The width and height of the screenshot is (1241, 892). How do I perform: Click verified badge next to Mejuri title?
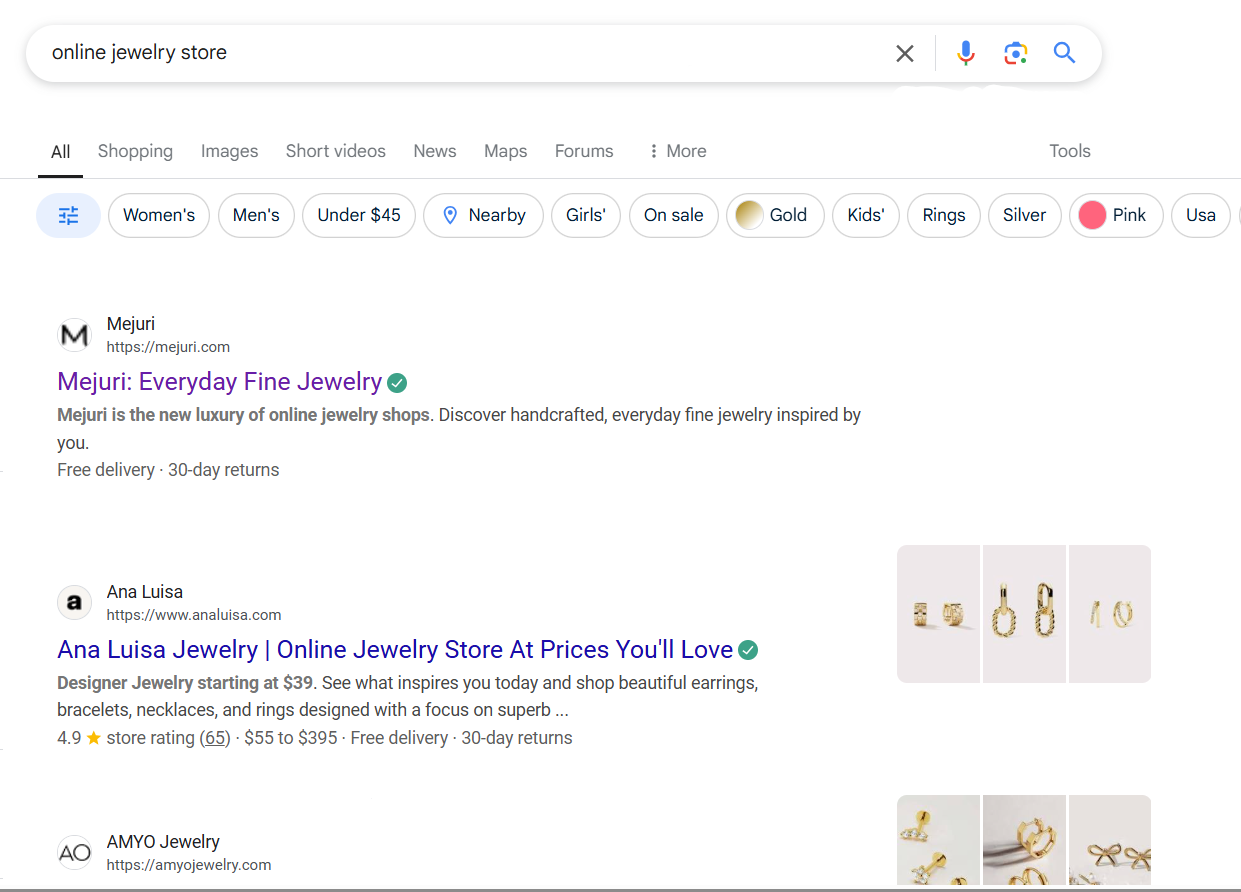point(397,382)
